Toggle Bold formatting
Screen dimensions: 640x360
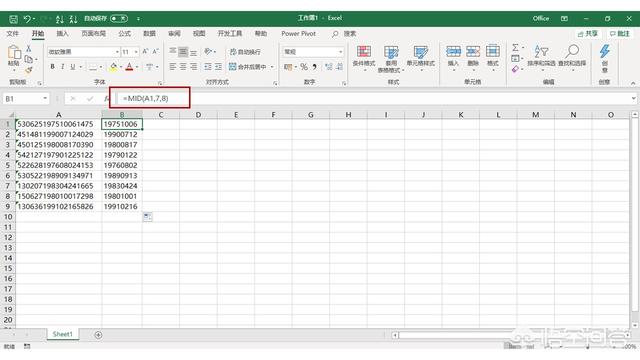[x=52, y=67]
